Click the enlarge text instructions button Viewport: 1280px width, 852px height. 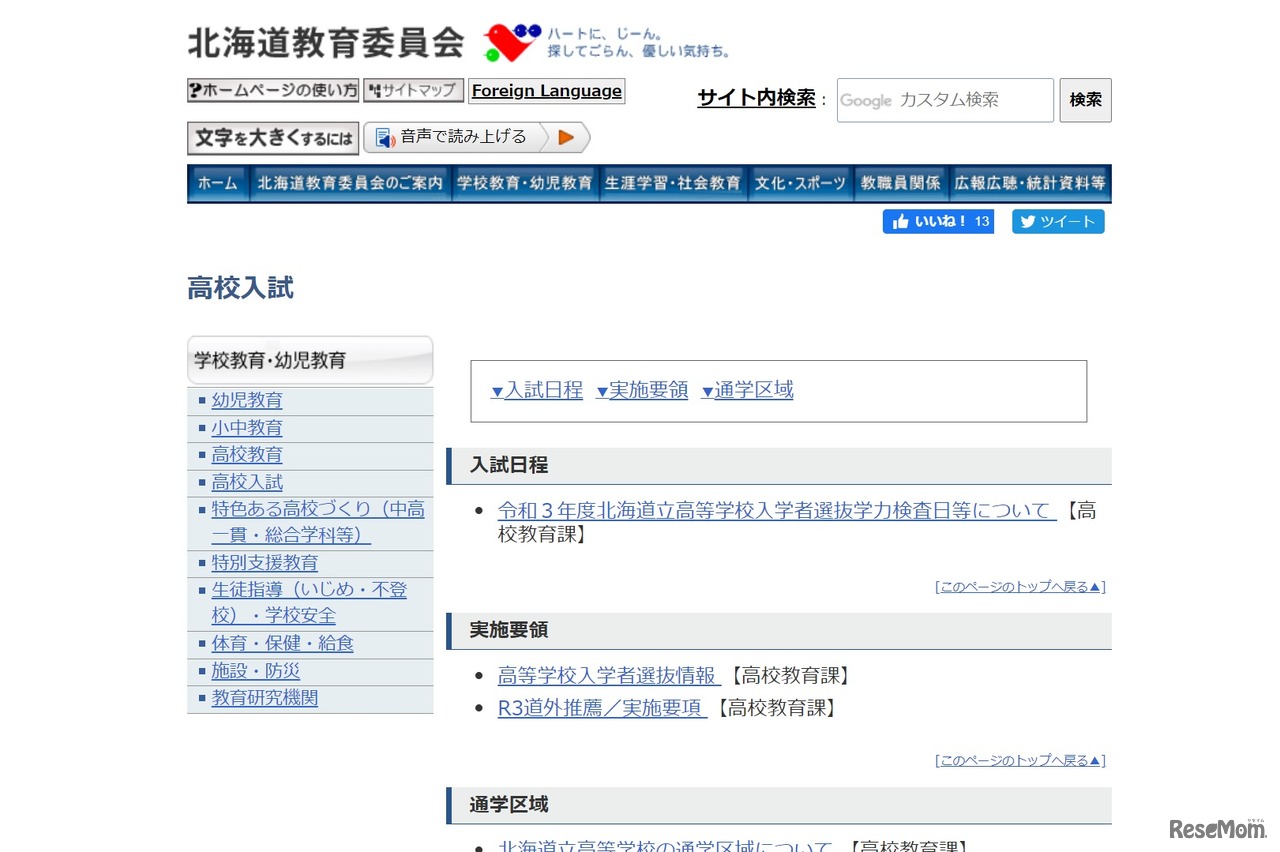pos(273,138)
